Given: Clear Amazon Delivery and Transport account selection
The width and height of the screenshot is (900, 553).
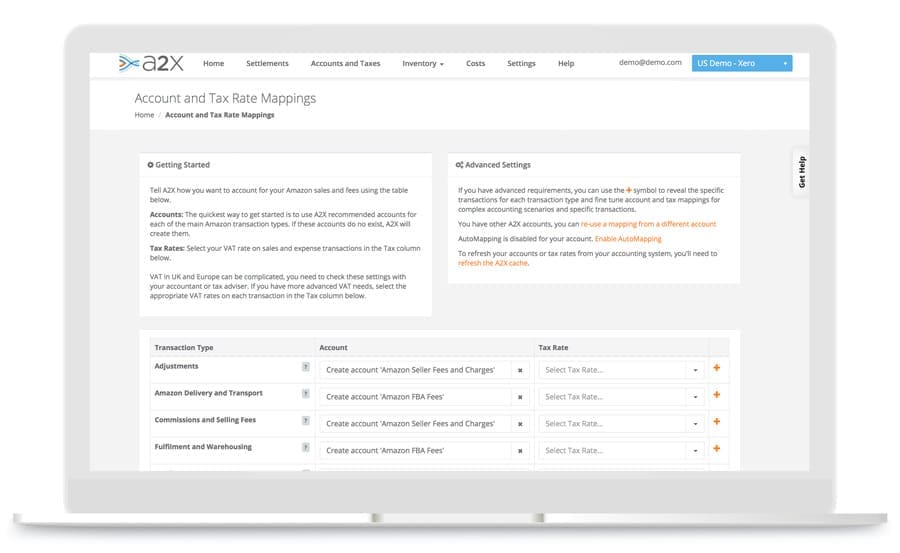Looking at the screenshot, I should [x=520, y=397].
